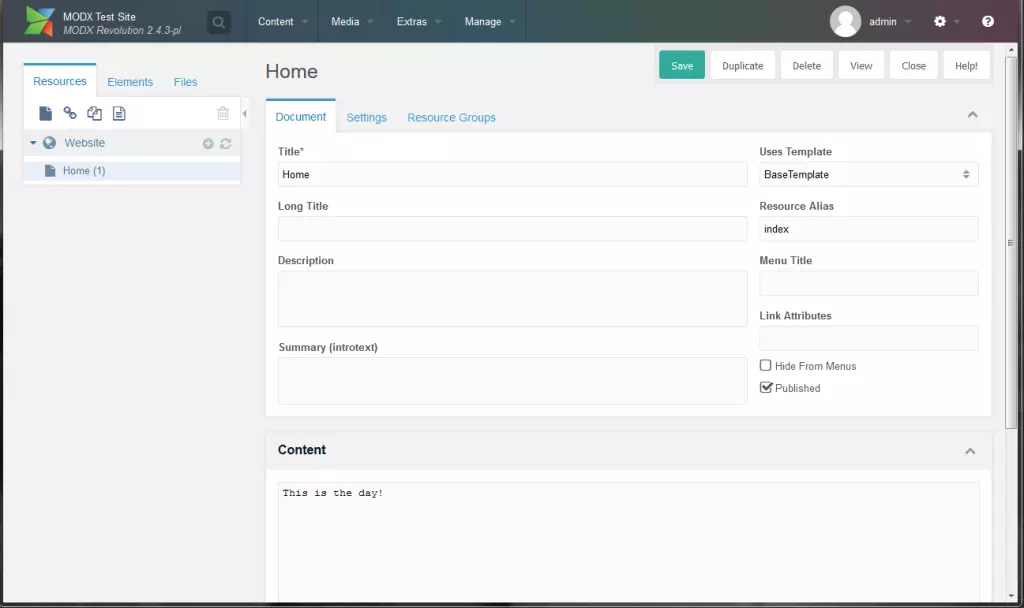Image resolution: width=1024 pixels, height=608 pixels.
Task: Click the page vertical scrollbar thumb
Action: point(1011,243)
